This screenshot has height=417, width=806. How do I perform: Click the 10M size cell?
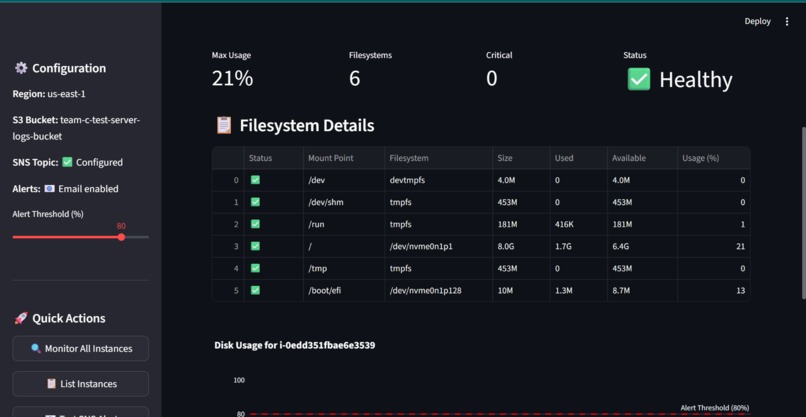tap(521, 291)
